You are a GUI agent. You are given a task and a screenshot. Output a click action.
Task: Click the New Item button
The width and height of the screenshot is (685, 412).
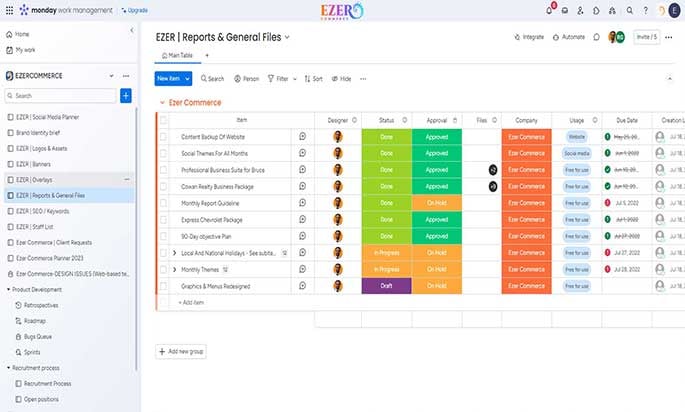[169, 79]
